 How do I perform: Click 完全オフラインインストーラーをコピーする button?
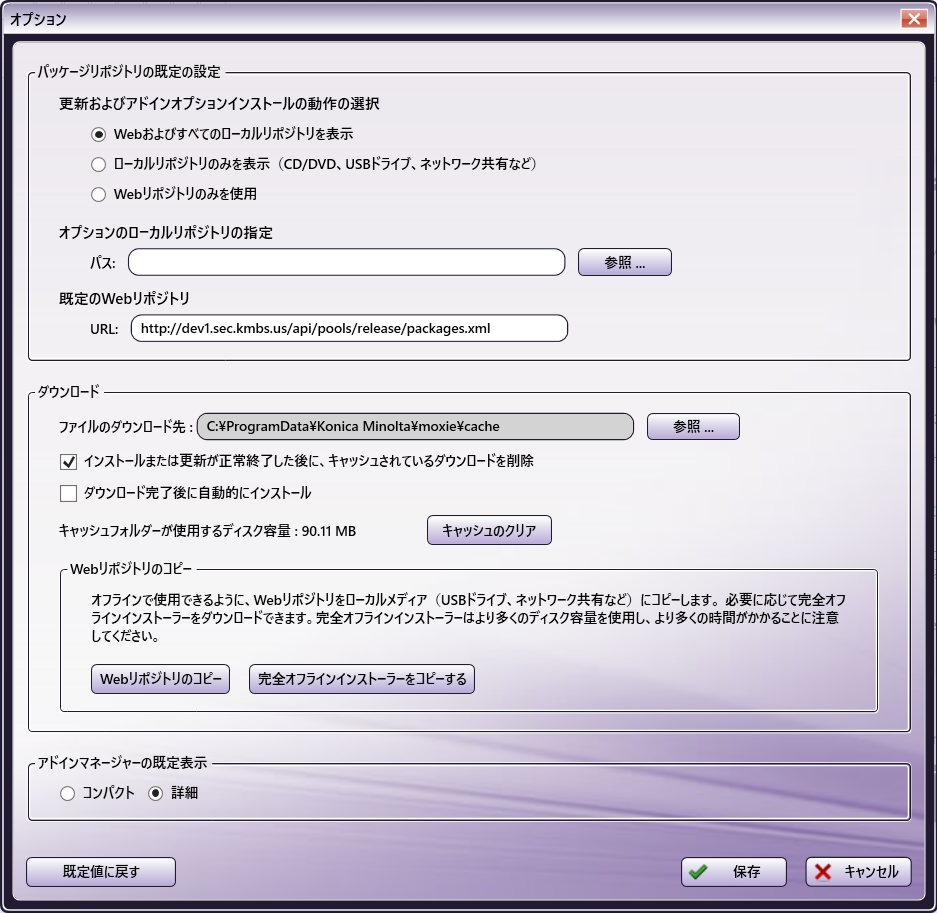[x=362, y=679]
